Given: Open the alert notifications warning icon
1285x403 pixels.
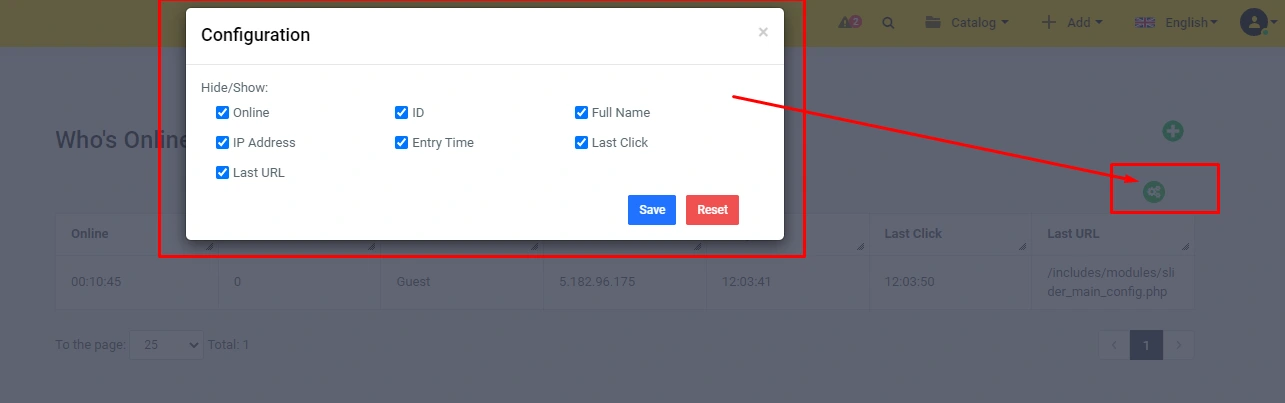Looking at the screenshot, I should 850,22.
